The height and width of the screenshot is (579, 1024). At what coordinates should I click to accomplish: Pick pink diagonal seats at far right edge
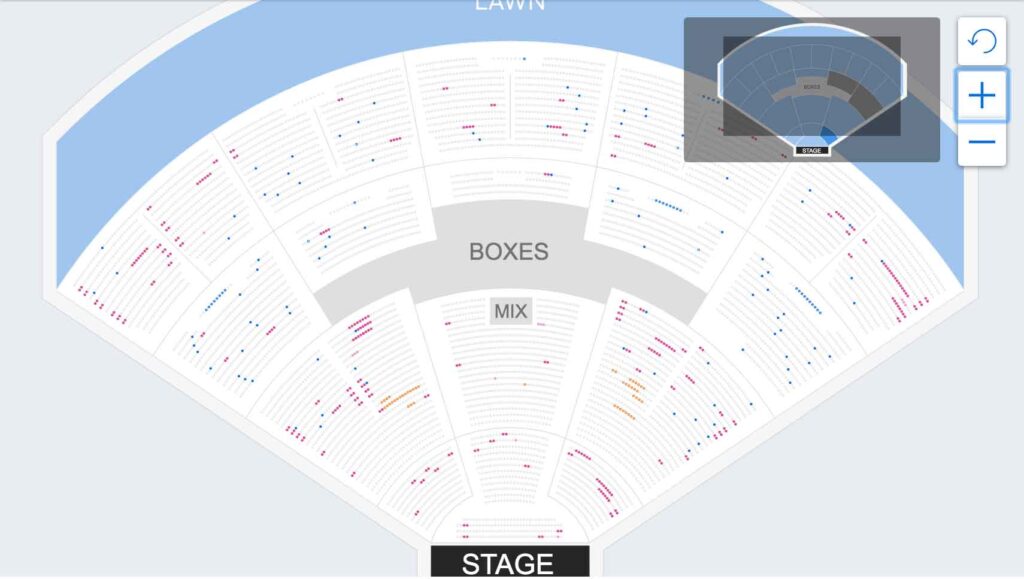(x=895, y=285)
